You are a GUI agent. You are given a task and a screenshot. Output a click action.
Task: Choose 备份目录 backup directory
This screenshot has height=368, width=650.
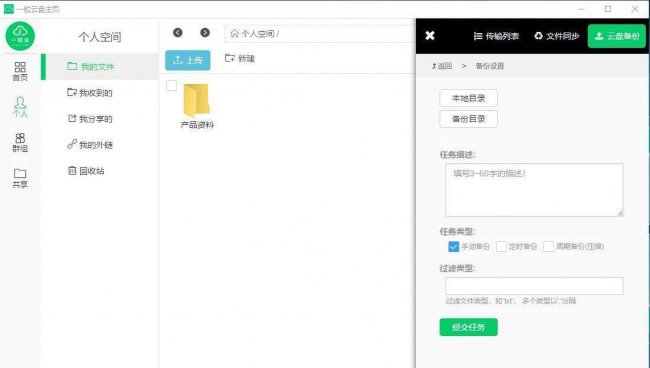(468, 119)
